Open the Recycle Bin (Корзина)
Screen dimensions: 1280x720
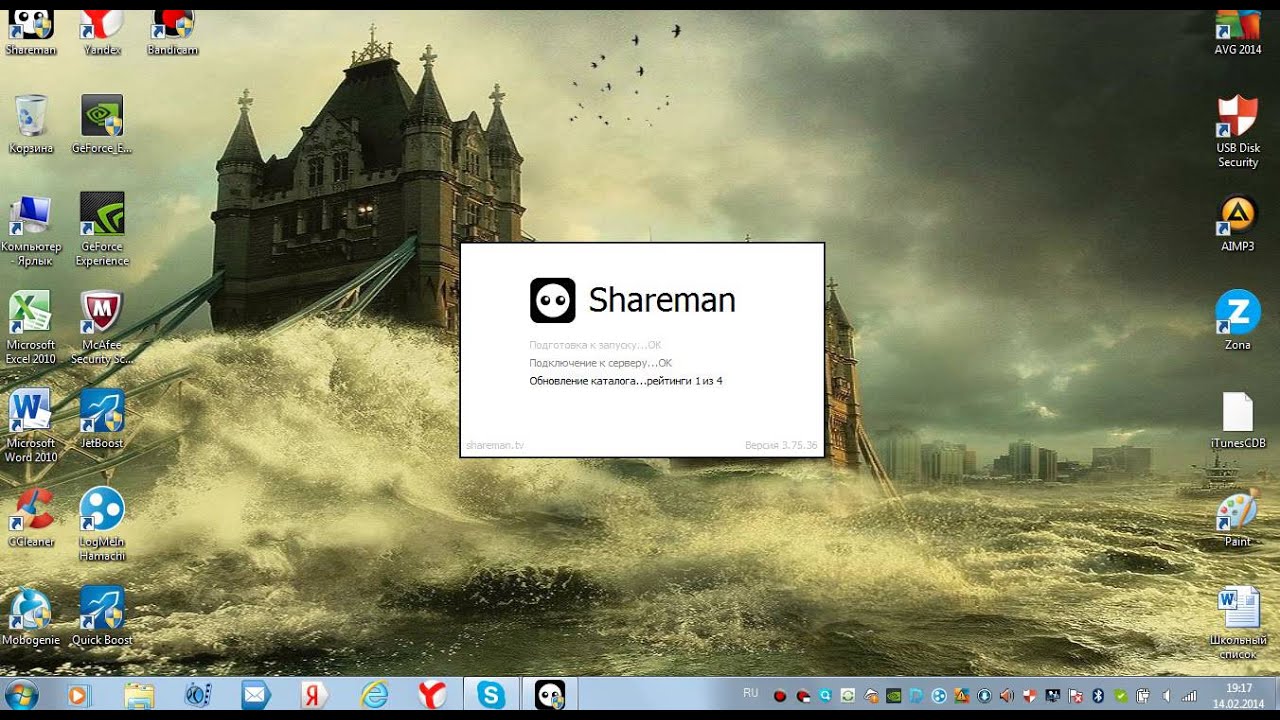31,124
